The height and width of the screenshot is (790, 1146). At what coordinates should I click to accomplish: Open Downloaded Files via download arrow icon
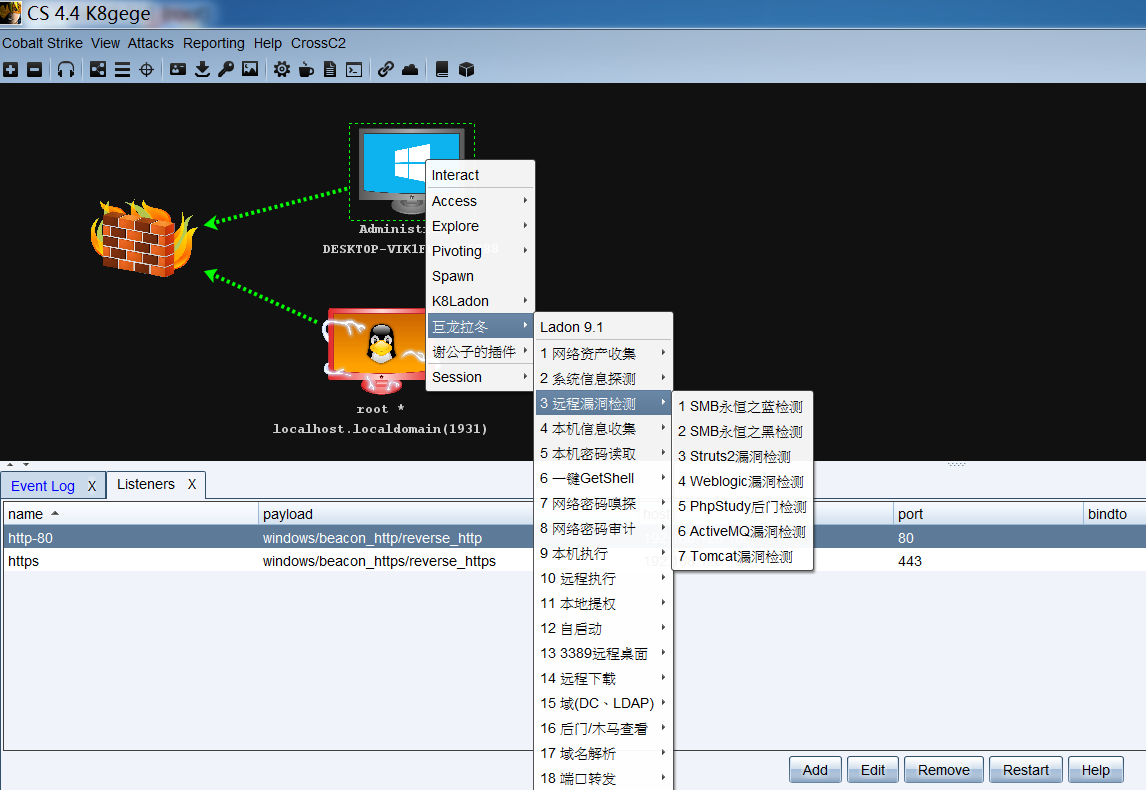tap(202, 69)
